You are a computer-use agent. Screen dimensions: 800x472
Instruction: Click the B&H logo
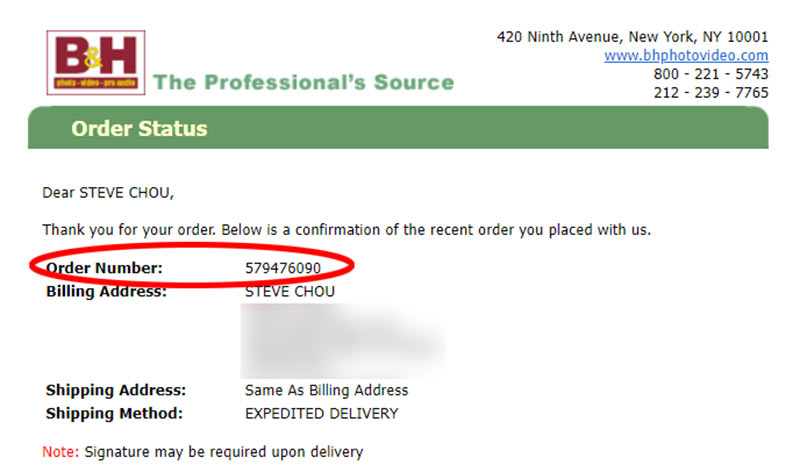point(95,62)
